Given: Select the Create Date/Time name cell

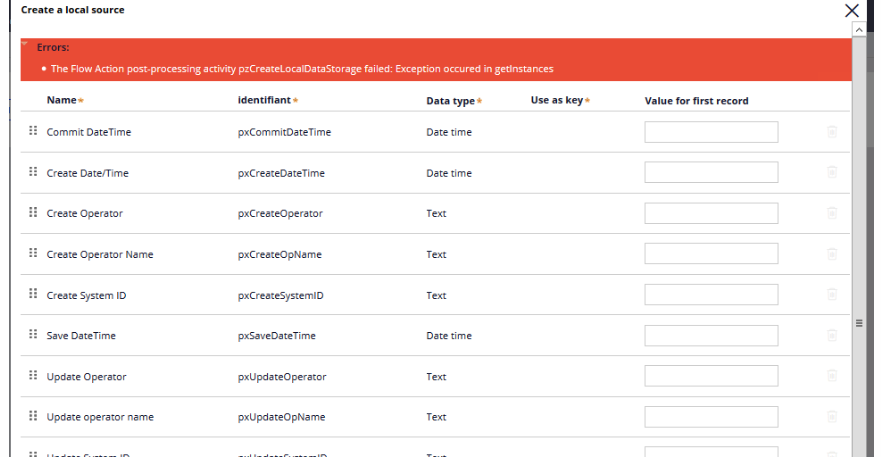Looking at the screenshot, I should click(88, 173).
